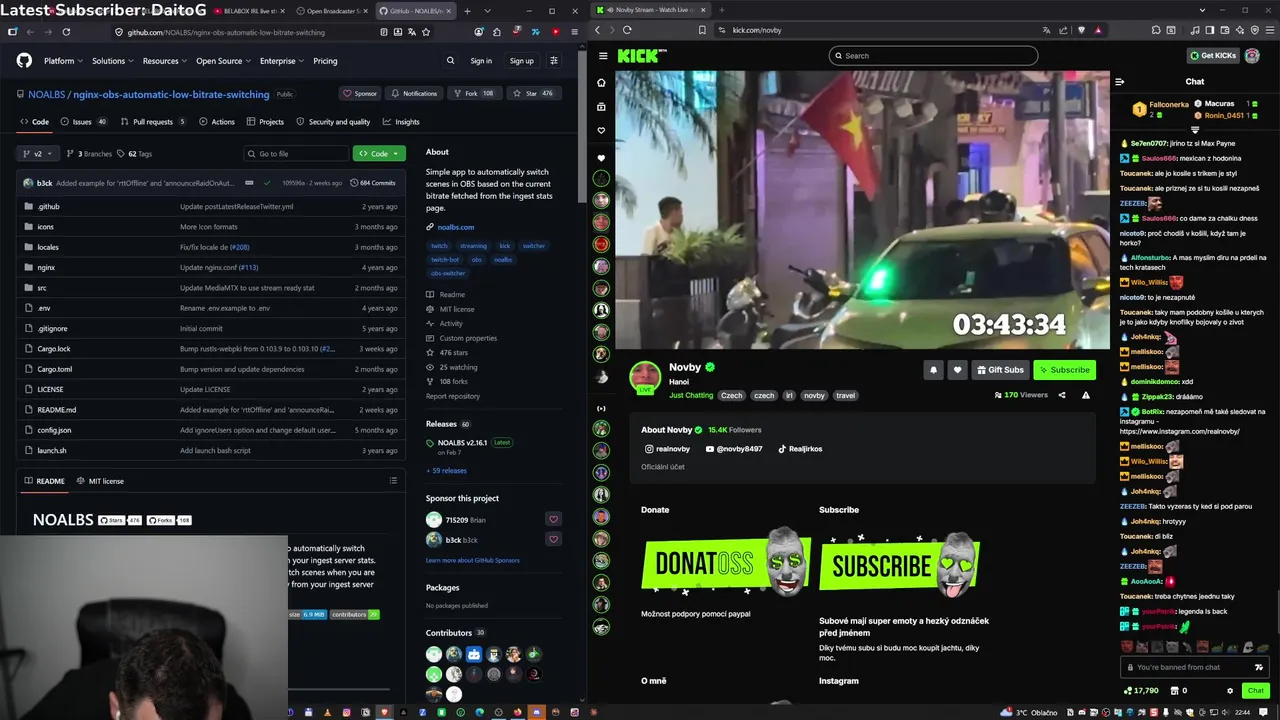Open Kick chat settings gear
Screen dimensions: 1280x720
[1230, 691]
